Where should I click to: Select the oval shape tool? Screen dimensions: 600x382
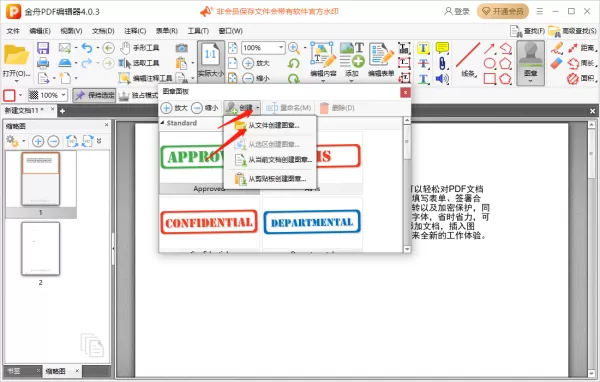coord(489,63)
